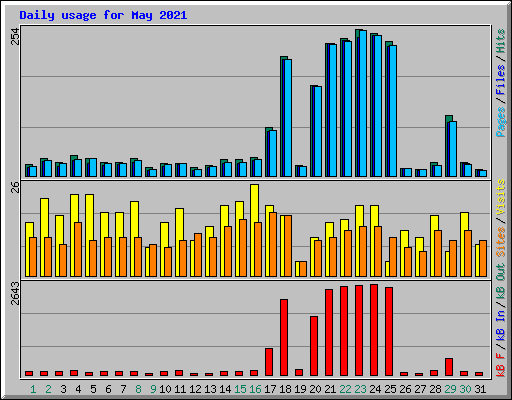Select day label 7 on the x-axis
The height and width of the screenshot is (400, 512).
click(123, 389)
